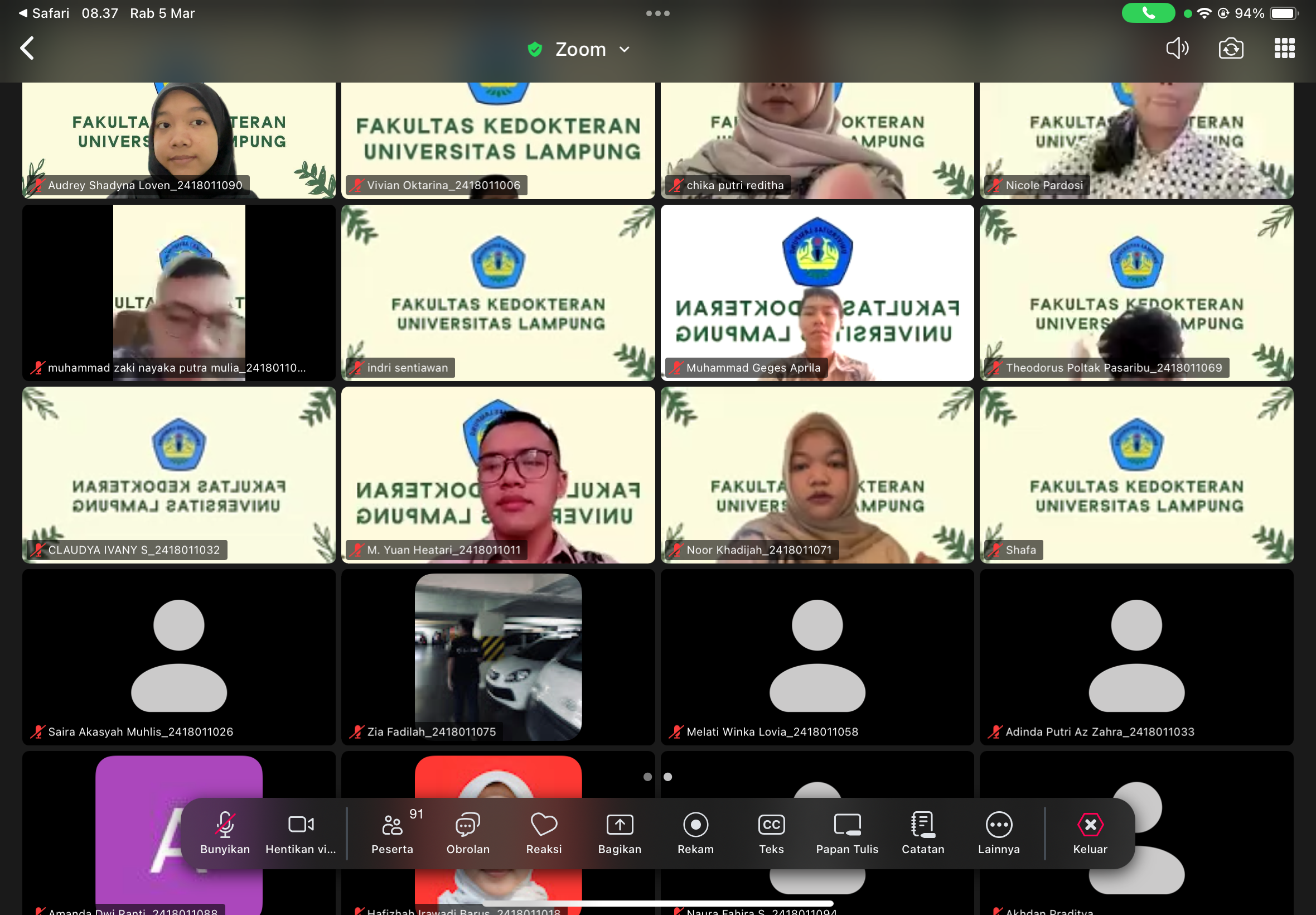This screenshot has height=915, width=1316.
Task: Tap the battery status icon
Action: 1284,13
